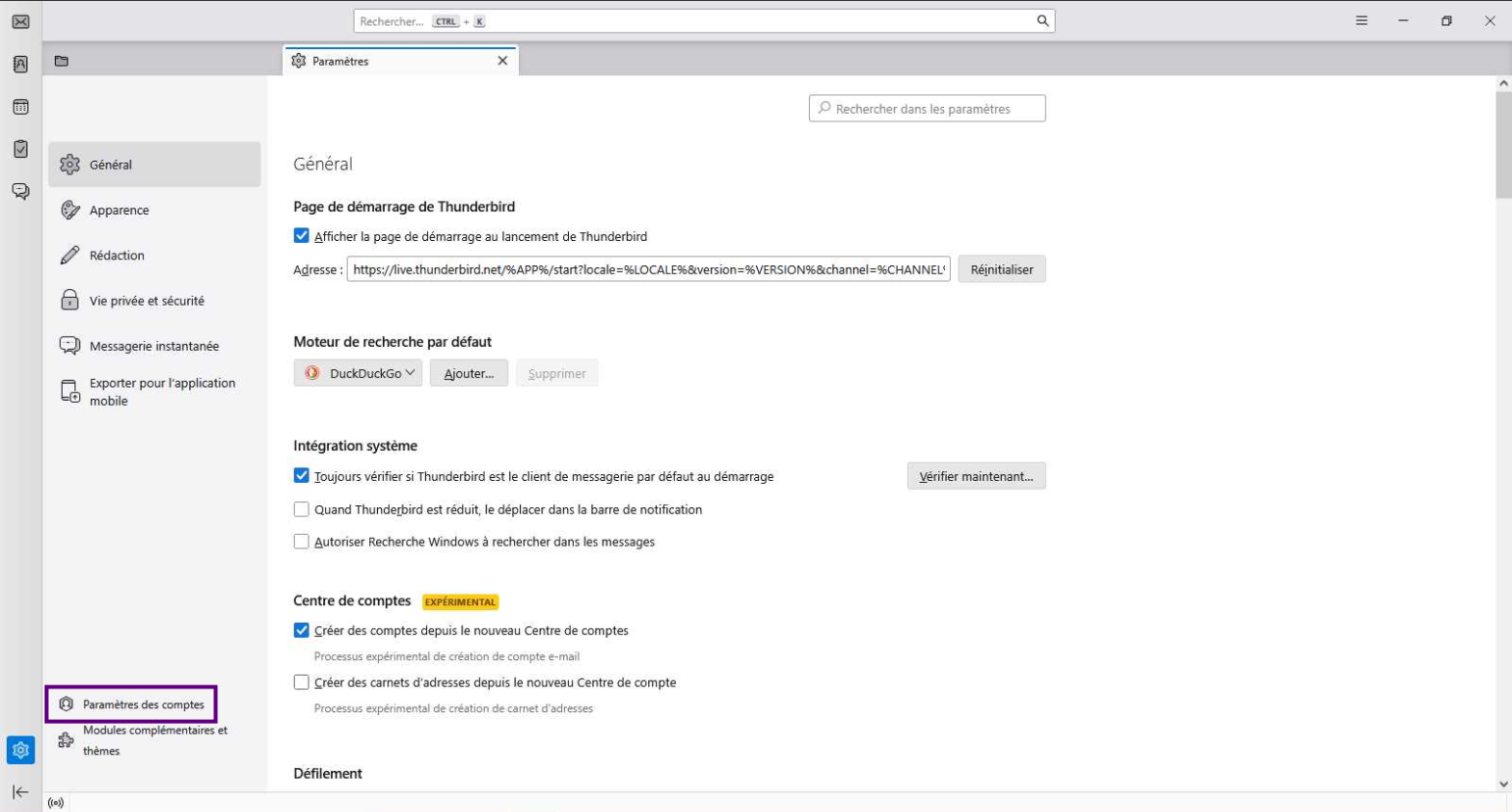Click the folder icon in tab bar
Image resolution: width=1512 pixels, height=812 pixels.
click(62, 61)
